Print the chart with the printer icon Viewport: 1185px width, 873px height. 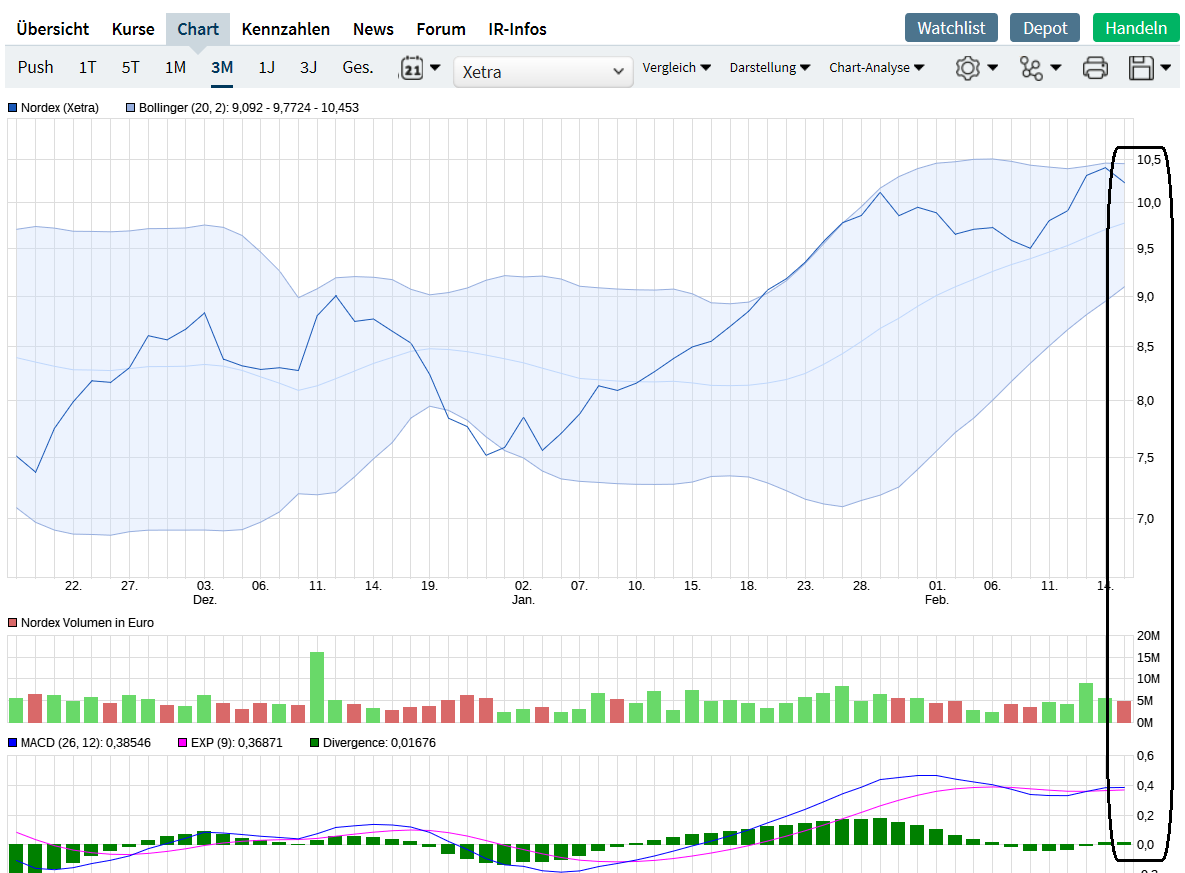[1095, 68]
